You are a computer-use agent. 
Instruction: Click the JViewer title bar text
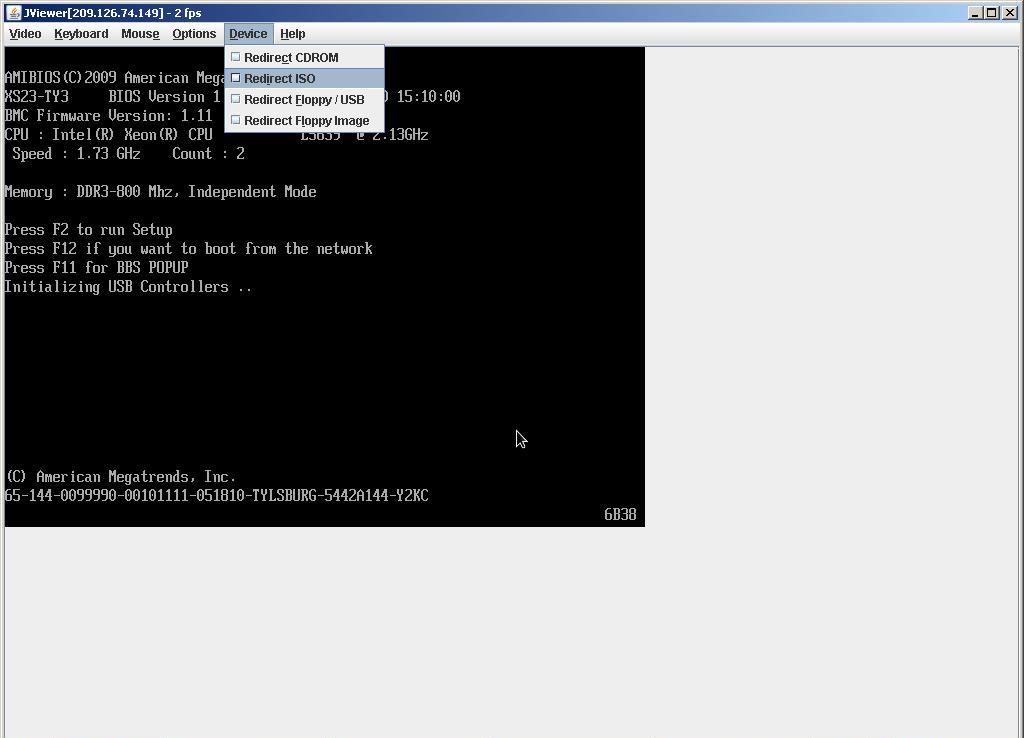click(112, 13)
